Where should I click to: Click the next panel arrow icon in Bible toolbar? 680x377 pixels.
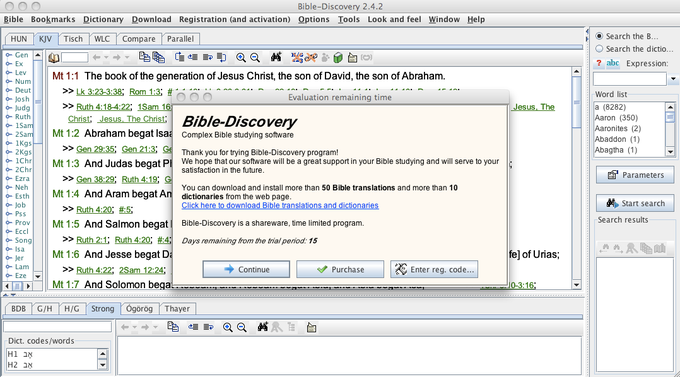(208, 57)
